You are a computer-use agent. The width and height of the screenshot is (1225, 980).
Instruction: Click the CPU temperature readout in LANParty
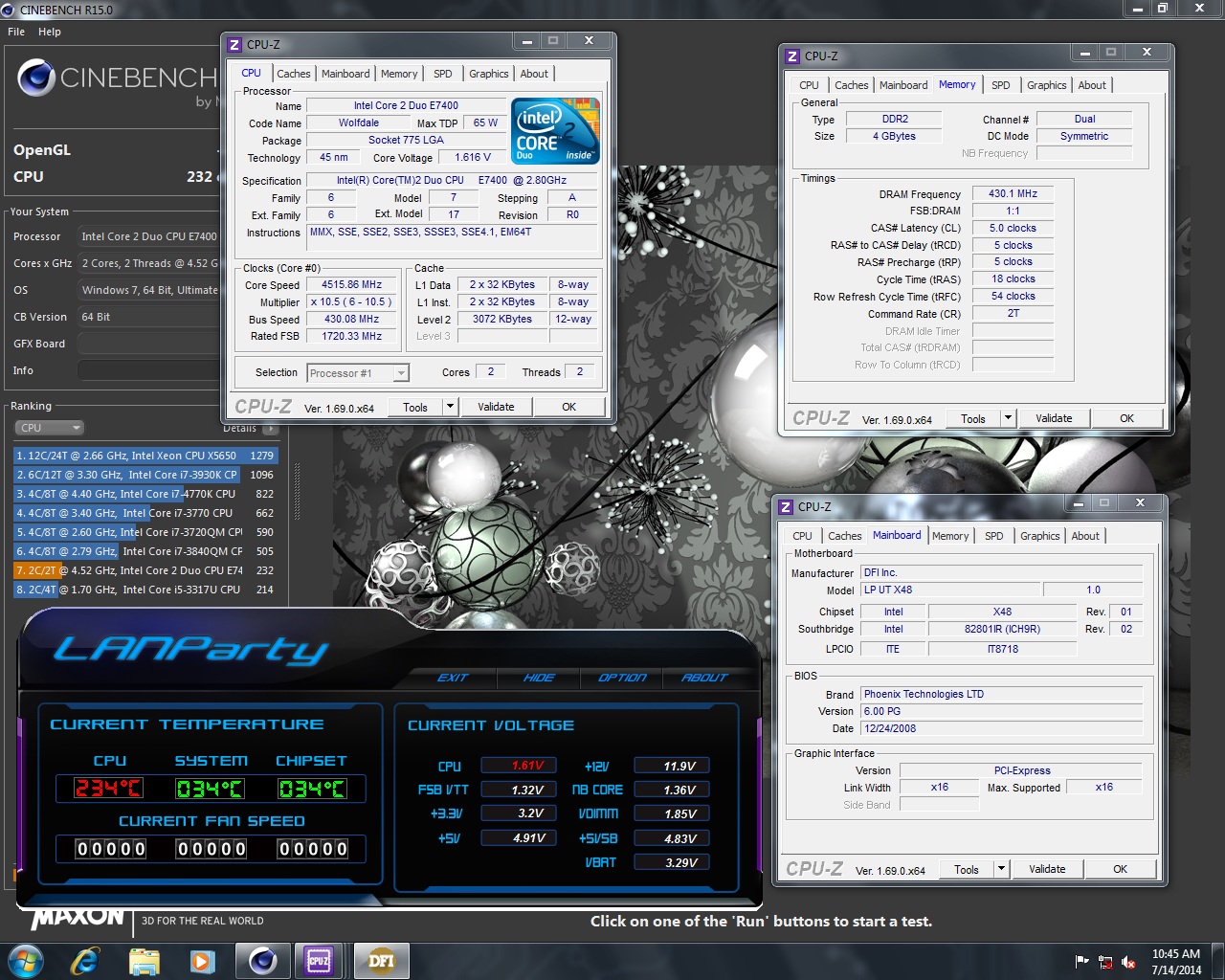[109, 789]
